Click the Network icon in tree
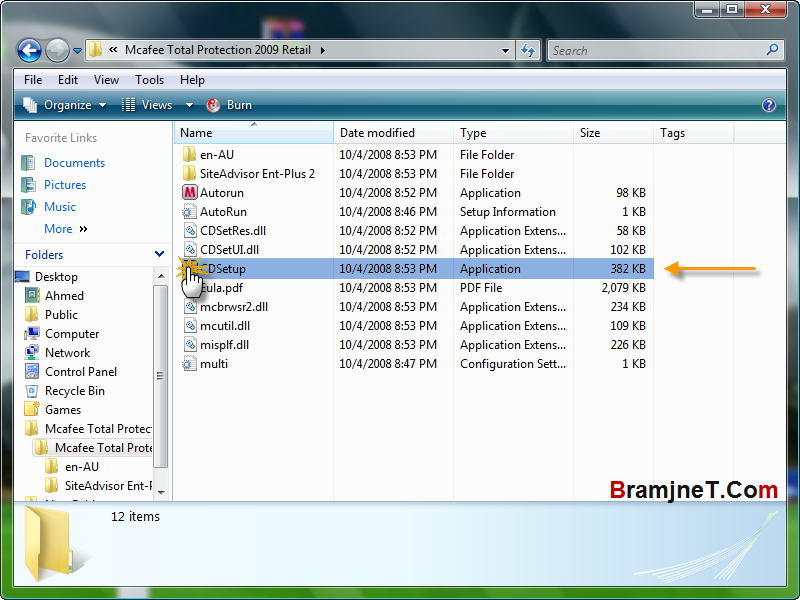This screenshot has height=600, width=800. coord(32,353)
